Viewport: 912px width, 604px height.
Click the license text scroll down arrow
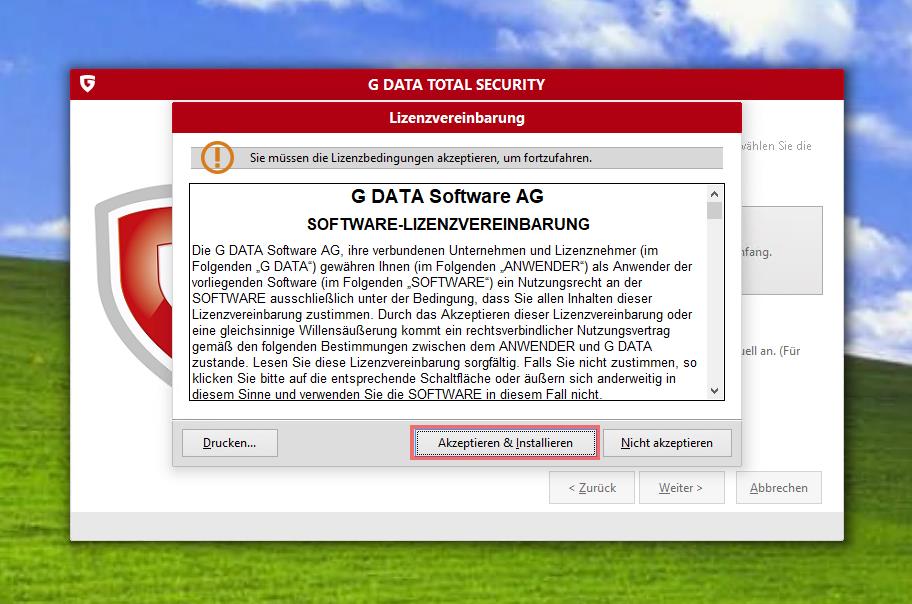tap(714, 391)
